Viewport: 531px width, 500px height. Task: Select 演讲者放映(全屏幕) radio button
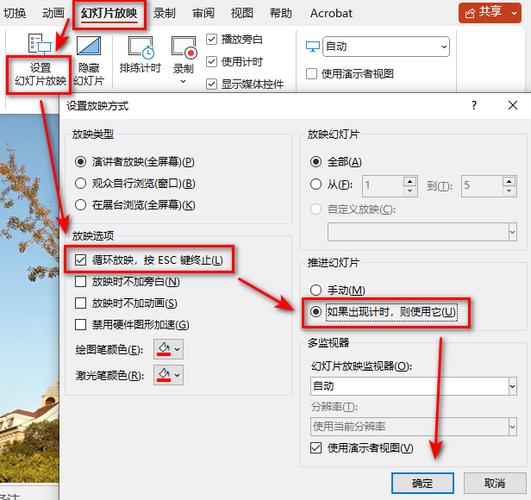click(x=80, y=162)
